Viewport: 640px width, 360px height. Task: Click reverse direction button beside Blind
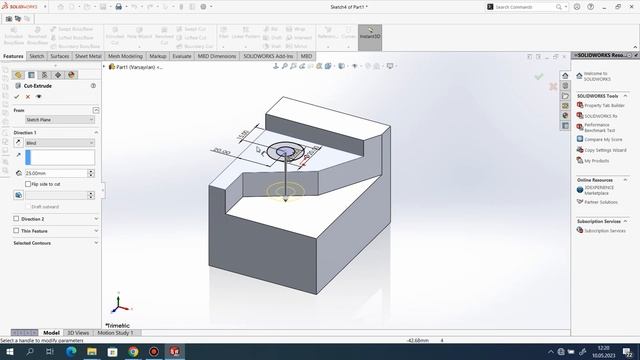pos(18,142)
